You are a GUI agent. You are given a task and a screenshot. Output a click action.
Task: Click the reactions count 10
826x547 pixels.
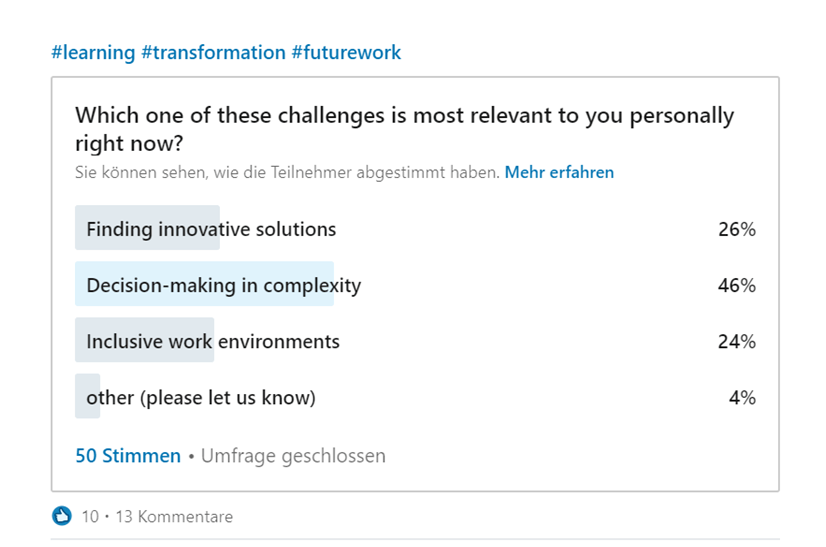click(x=90, y=517)
